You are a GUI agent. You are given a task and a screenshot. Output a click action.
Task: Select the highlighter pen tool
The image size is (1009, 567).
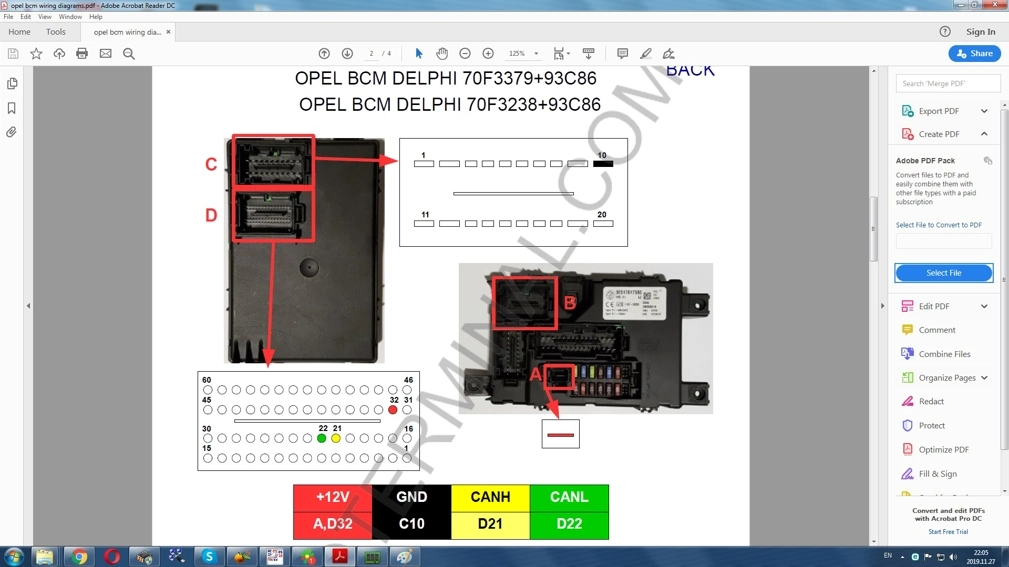[x=645, y=53]
